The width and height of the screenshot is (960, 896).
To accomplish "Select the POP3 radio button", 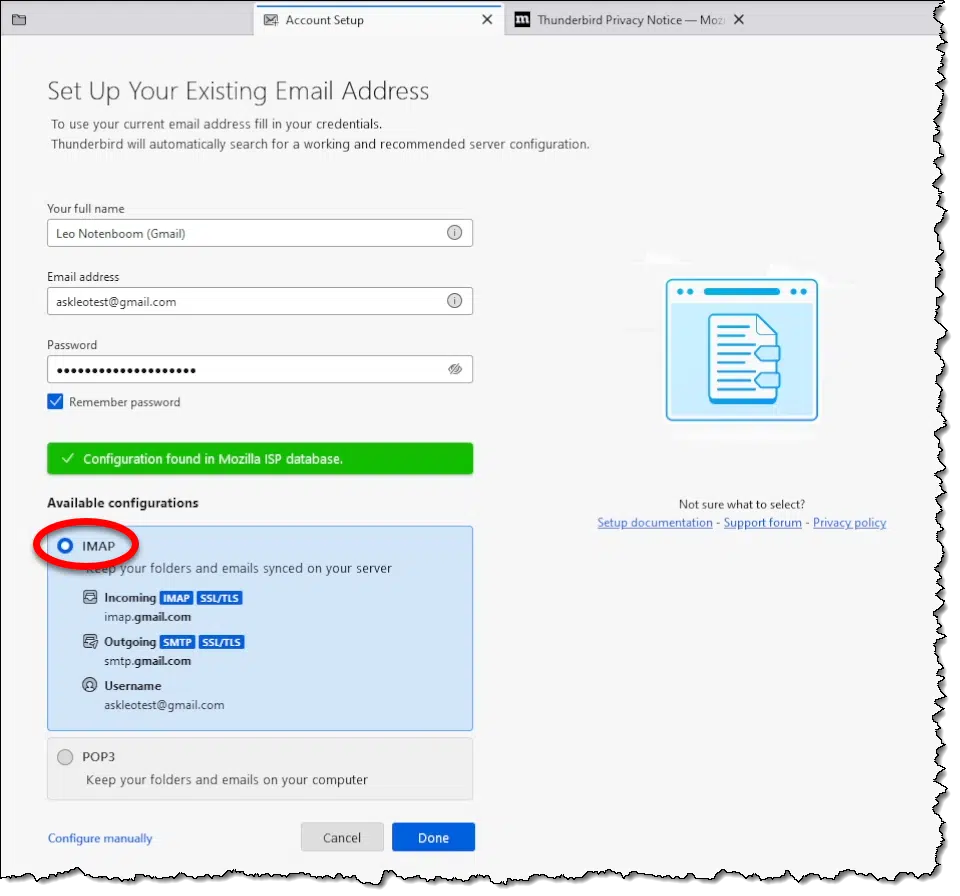I will point(65,757).
